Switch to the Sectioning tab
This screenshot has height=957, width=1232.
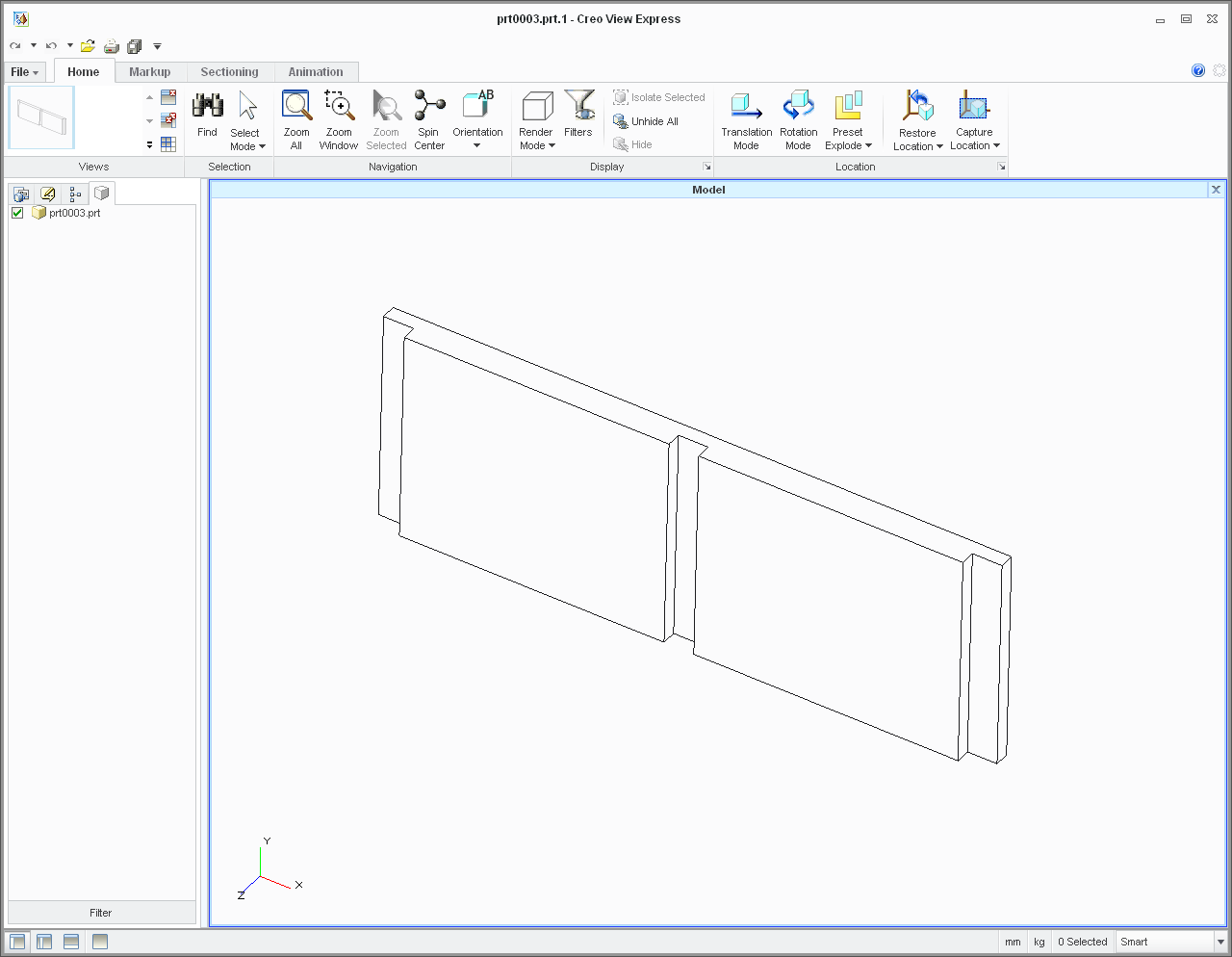pyautogui.click(x=229, y=72)
